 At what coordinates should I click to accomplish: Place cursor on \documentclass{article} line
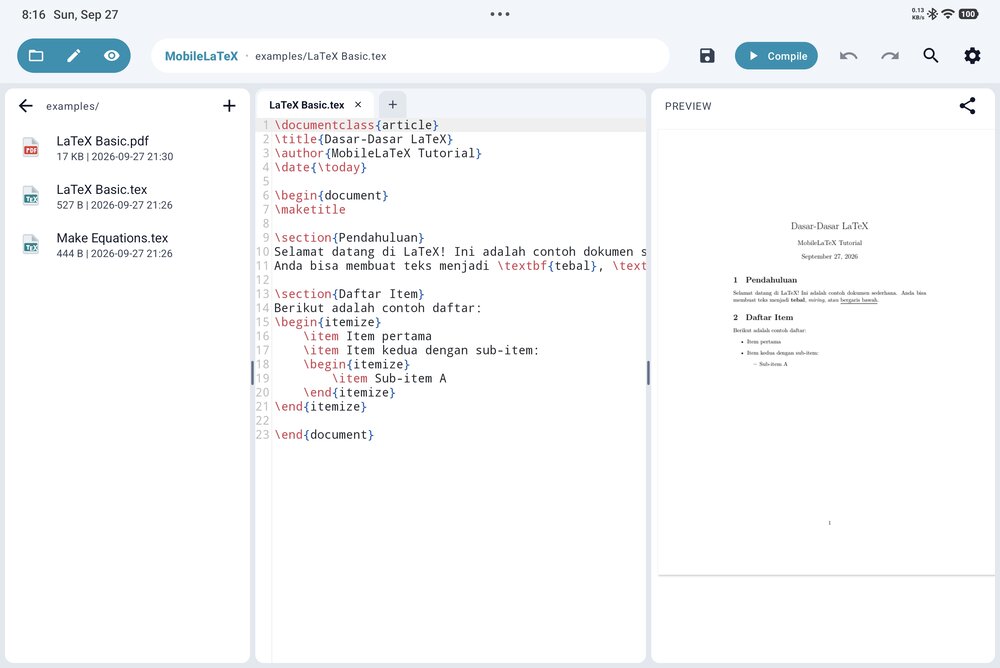(x=357, y=125)
